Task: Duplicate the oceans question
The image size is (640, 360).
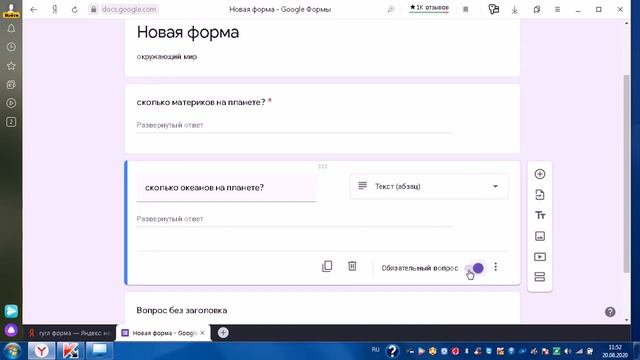Action: pyautogui.click(x=327, y=266)
